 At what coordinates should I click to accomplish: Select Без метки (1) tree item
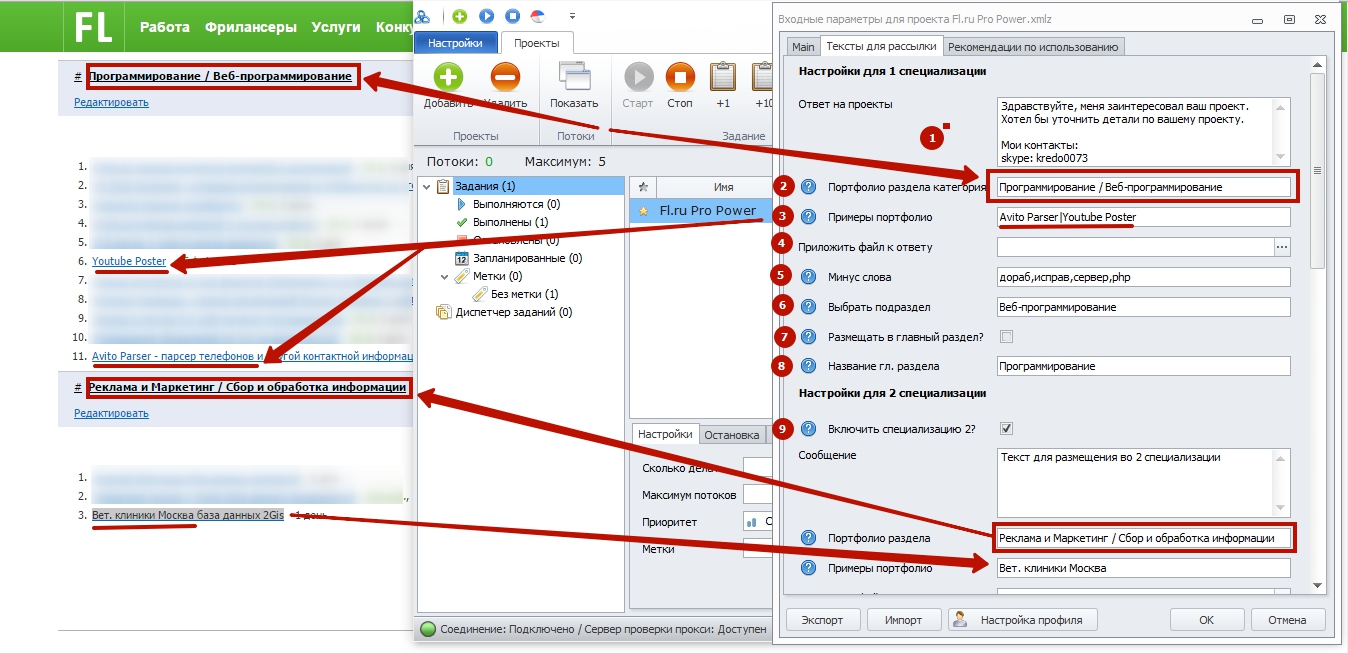pos(514,294)
